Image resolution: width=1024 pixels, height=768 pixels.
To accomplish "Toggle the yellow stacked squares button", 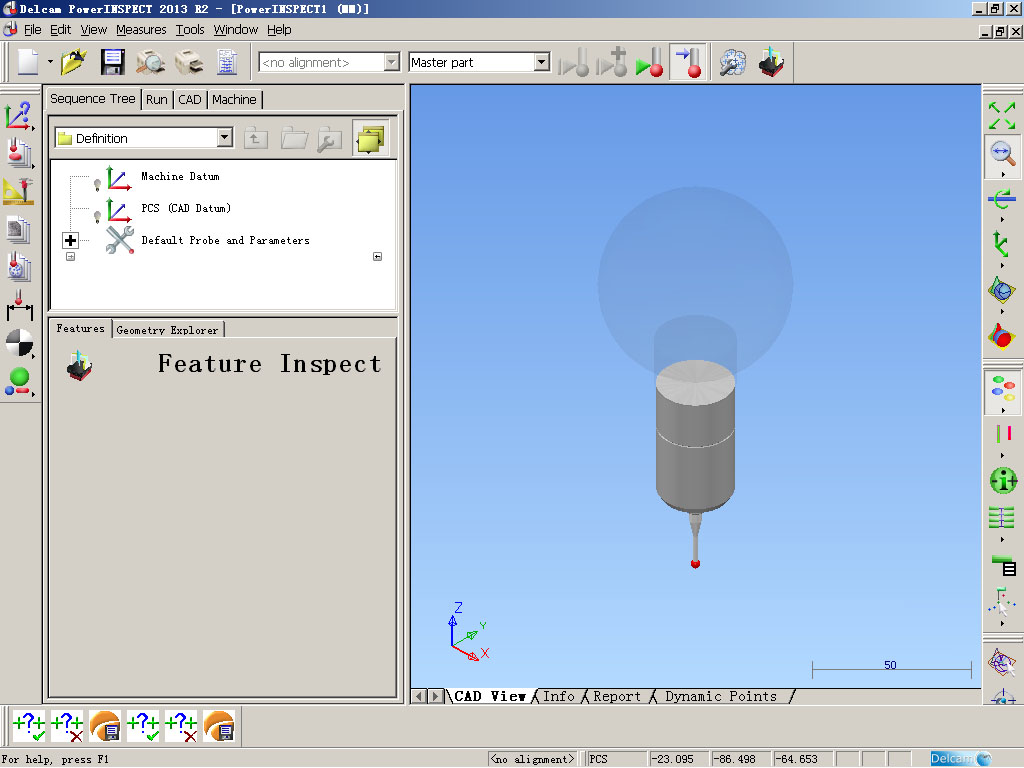I will (370, 138).
